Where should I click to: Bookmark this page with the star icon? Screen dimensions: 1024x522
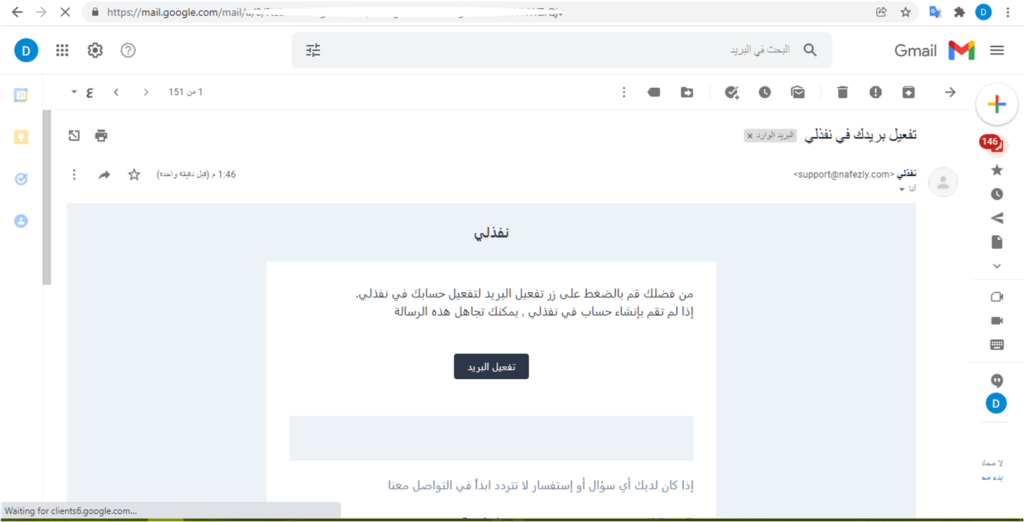(x=905, y=12)
